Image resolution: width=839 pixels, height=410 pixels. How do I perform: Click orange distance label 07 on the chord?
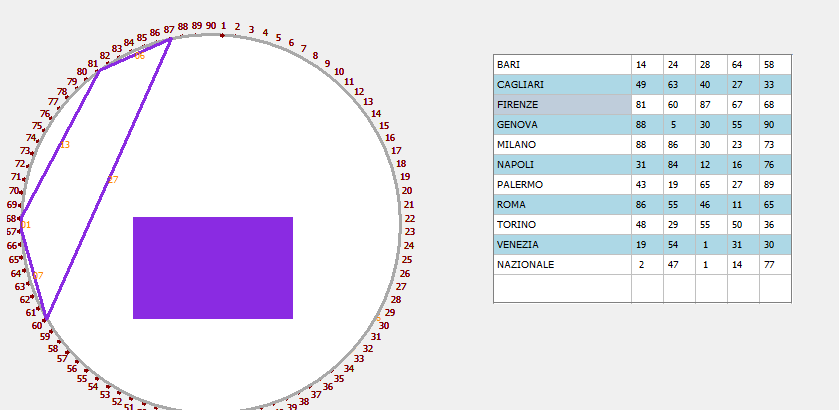coord(37,276)
